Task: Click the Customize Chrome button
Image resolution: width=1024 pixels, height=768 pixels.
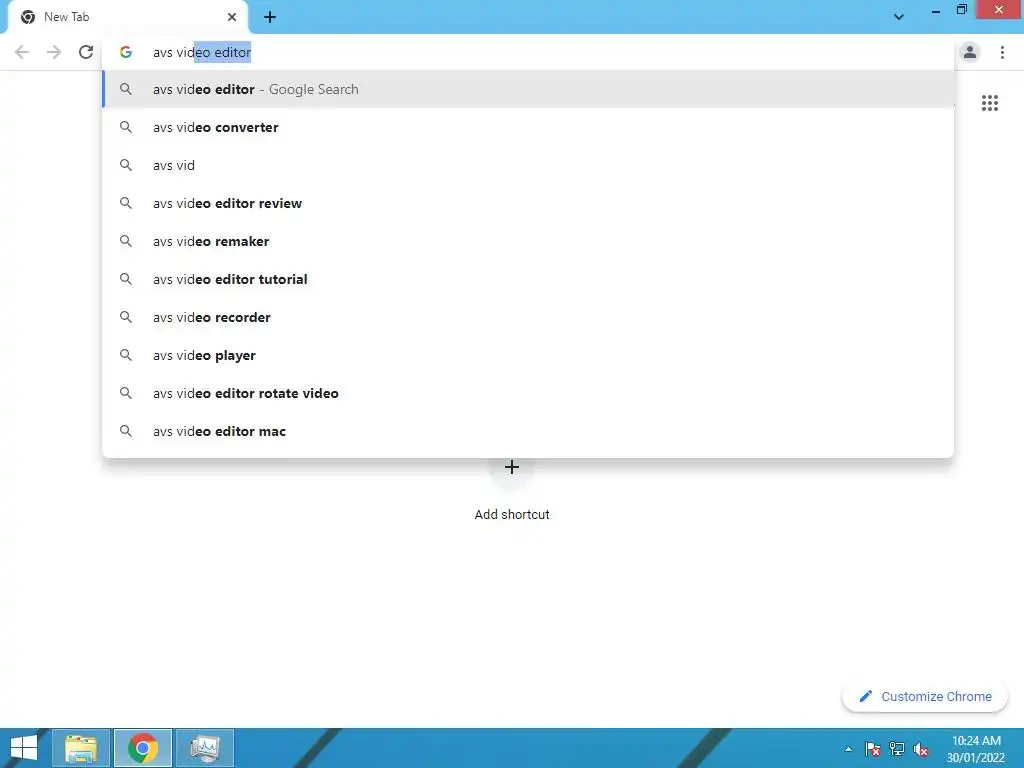Action: pyautogui.click(x=925, y=697)
